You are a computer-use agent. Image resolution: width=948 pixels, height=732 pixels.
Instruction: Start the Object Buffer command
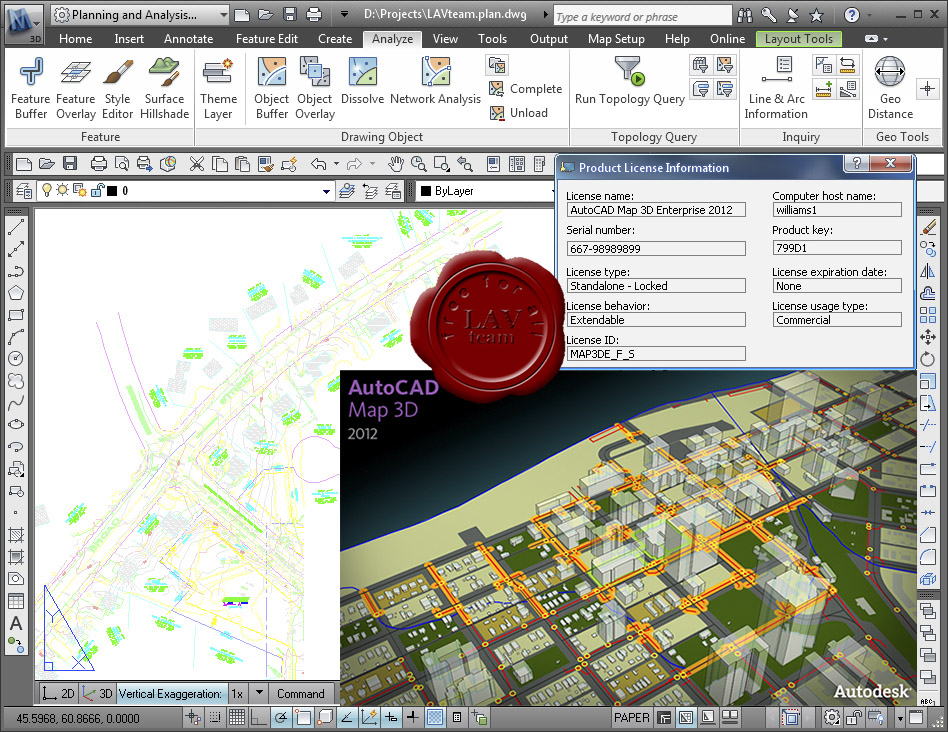point(271,88)
